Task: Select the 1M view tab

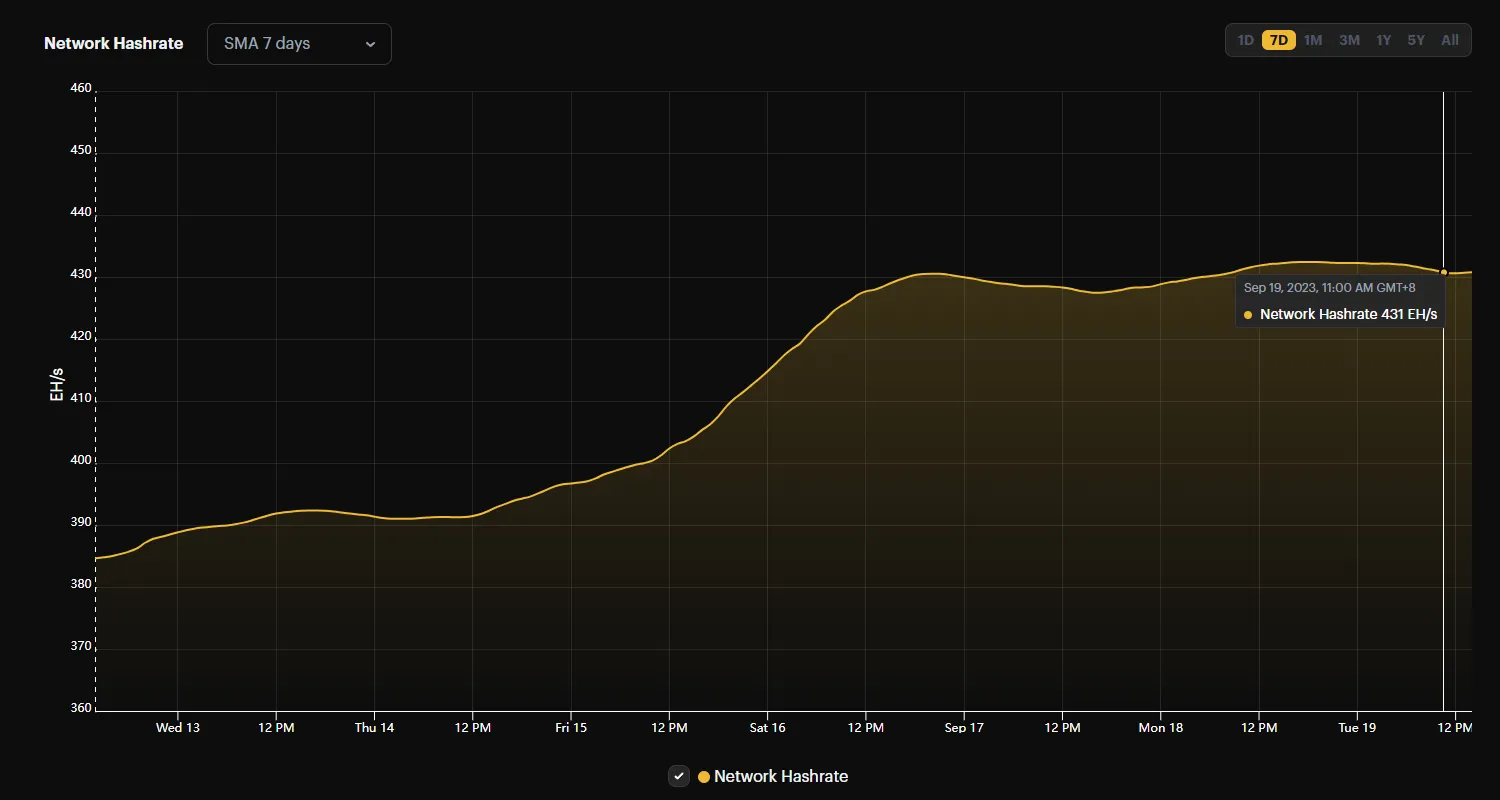Action: (1313, 40)
